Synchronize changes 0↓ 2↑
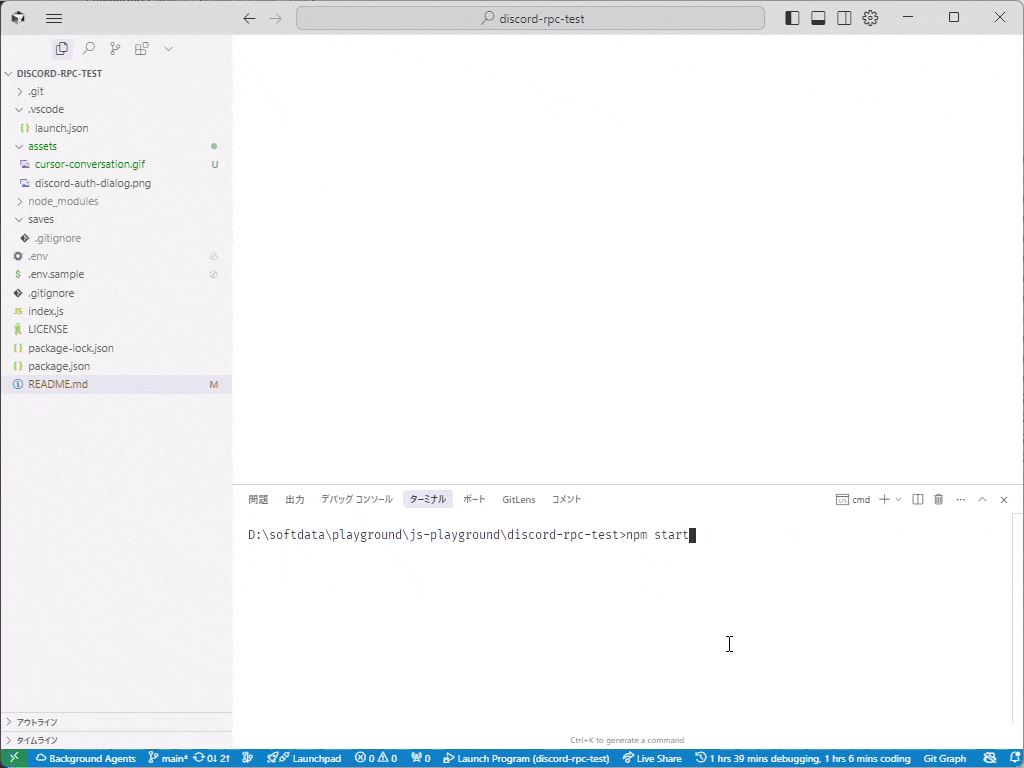 click(212, 758)
